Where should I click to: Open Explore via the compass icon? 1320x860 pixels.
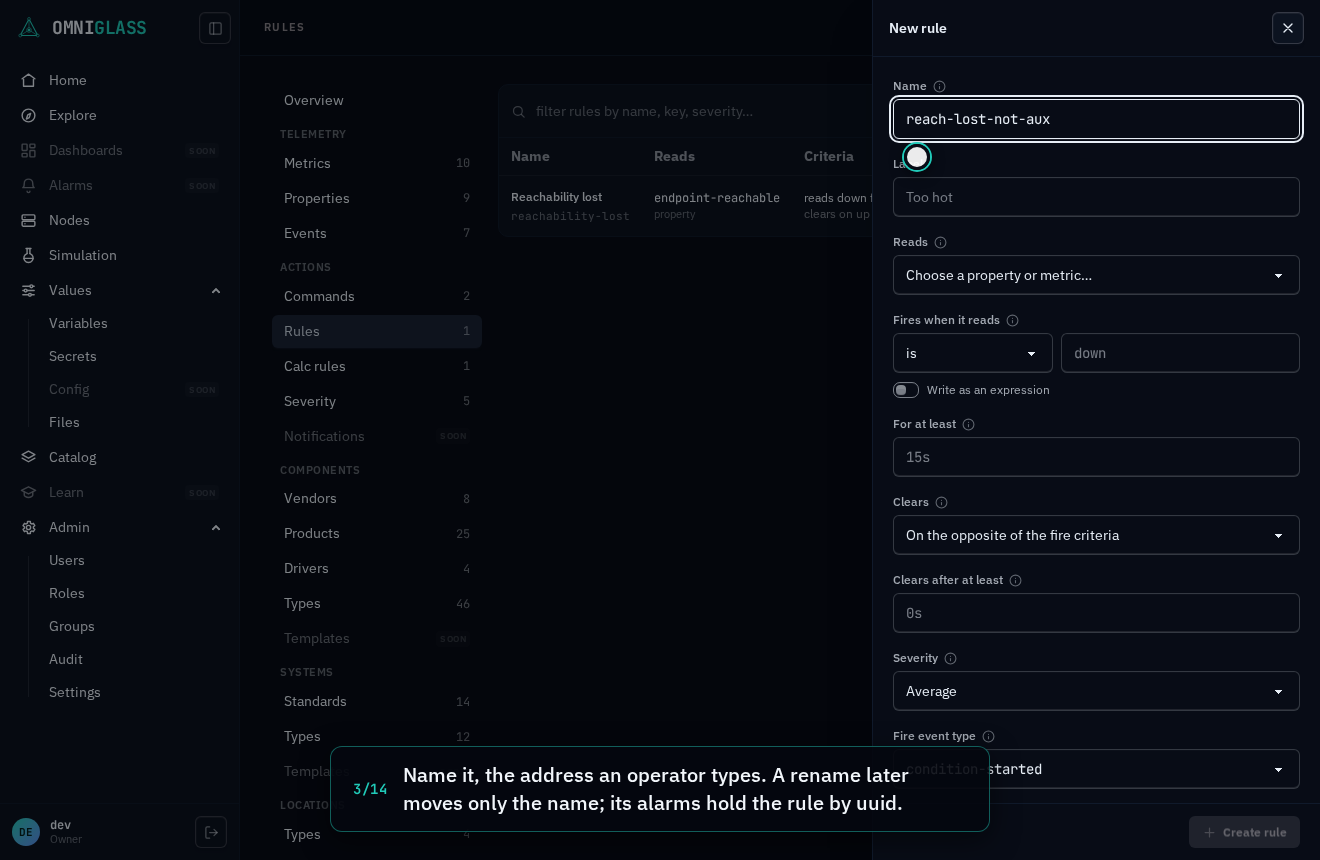[29, 115]
